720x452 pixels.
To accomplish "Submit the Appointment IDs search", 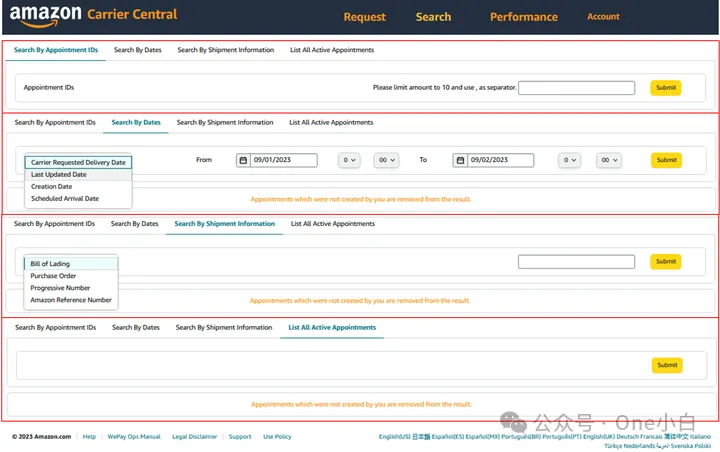I will pyautogui.click(x=666, y=88).
